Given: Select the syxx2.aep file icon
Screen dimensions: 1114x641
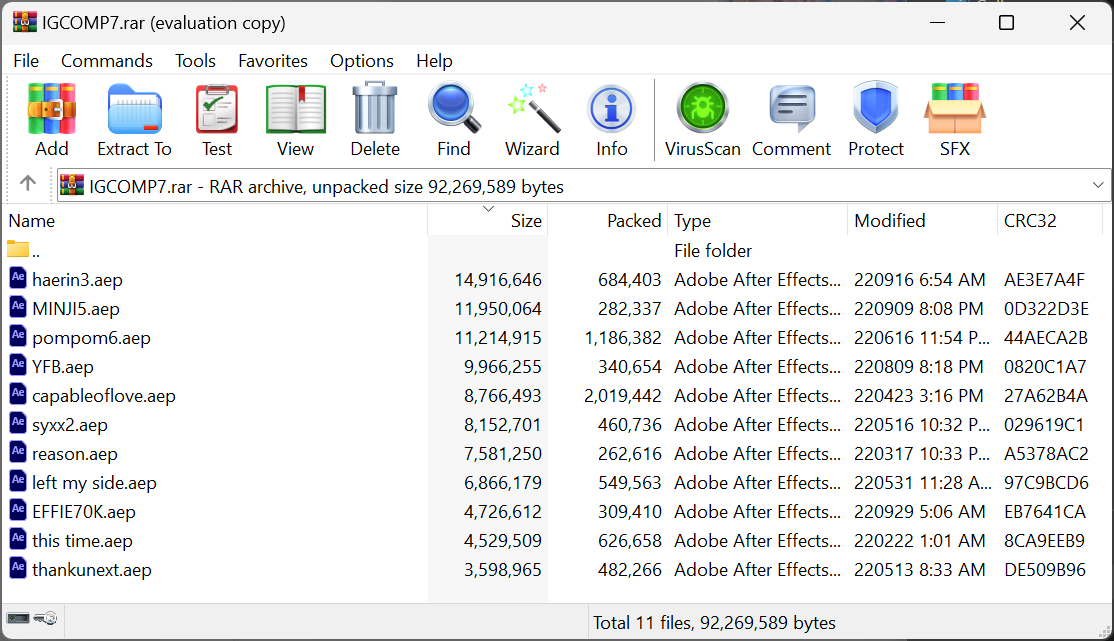Looking at the screenshot, I should (x=18, y=424).
